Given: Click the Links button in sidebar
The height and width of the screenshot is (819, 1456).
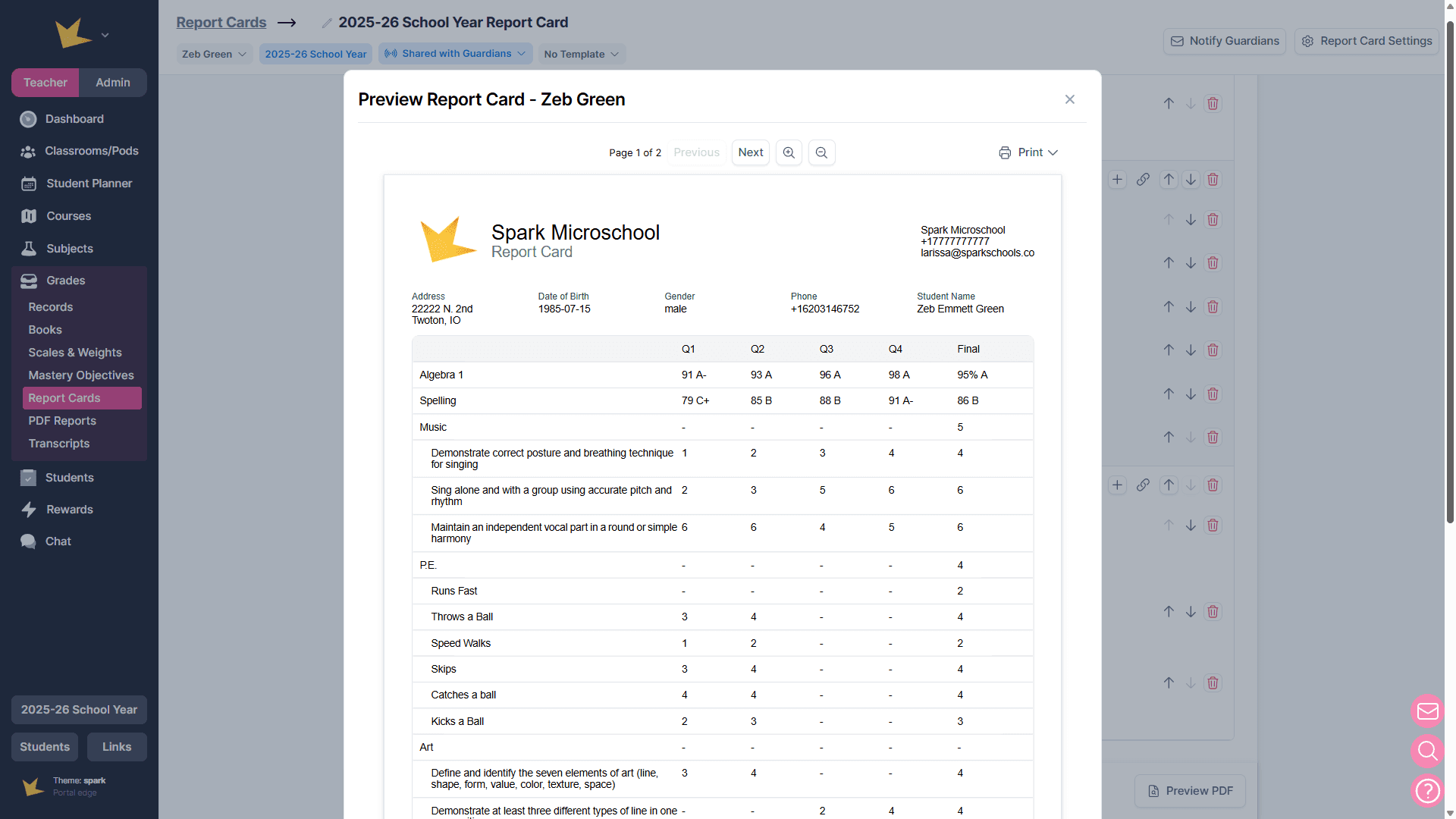Looking at the screenshot, I should coord(117,747).
